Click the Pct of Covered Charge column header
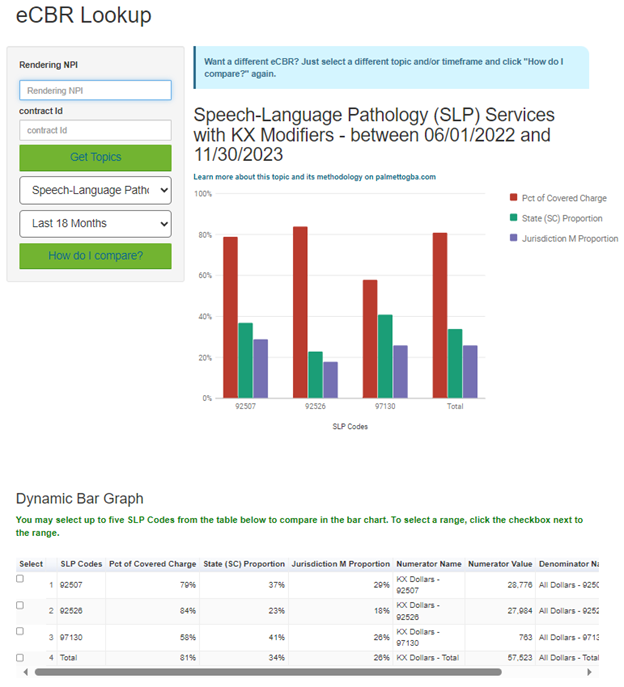The height and width of the screenshot is (687, 624). tap(152, 564)
